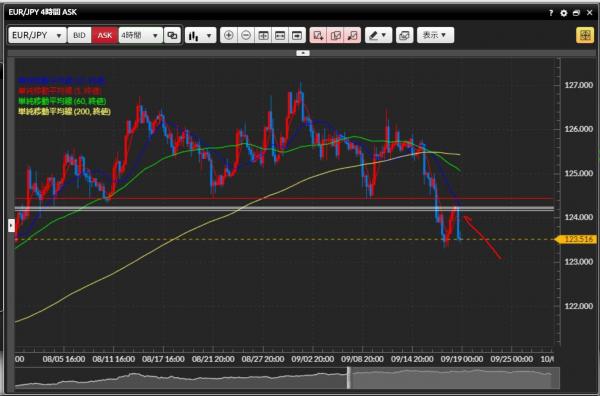This screenshot has width=600, height=396.
Task: Open the 表示 display menu
Action: click(435, 35)
